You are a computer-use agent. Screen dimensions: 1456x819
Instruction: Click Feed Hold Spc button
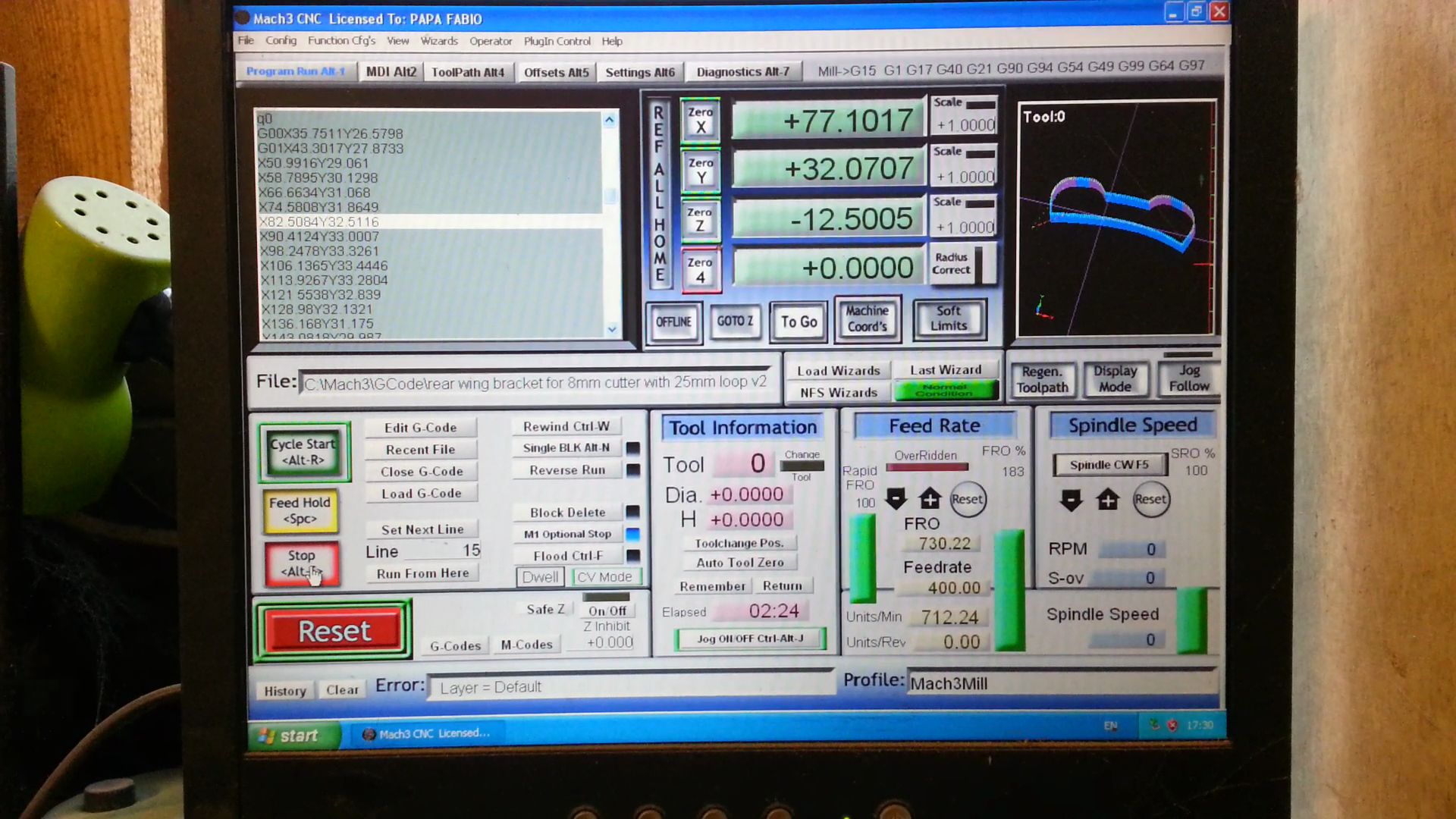(300, 510)
